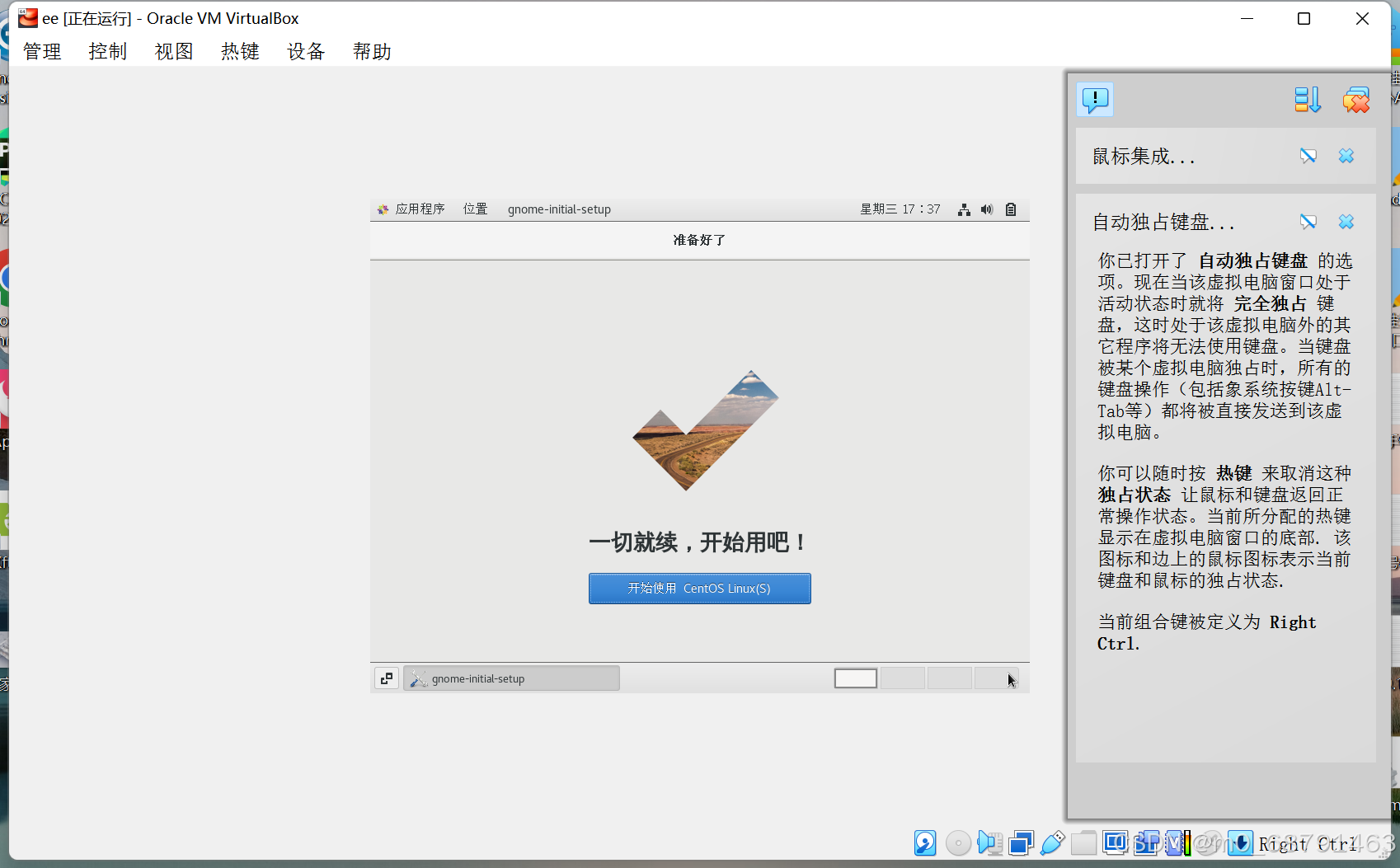Open the 控制 menu
The width and height of the screenshot is (1400, 868).
pyautogui.click(x=108, y=51)
